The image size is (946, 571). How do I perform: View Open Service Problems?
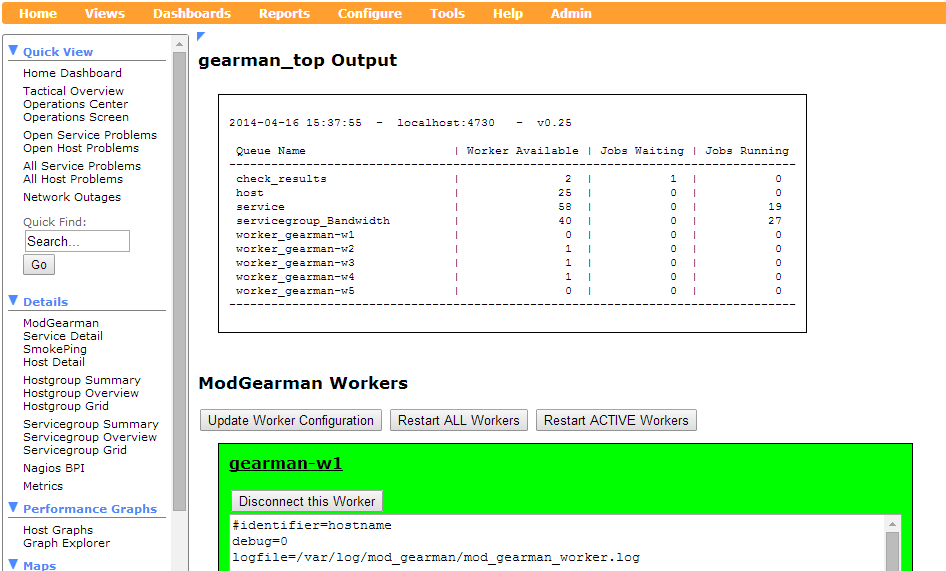(90, 135)
